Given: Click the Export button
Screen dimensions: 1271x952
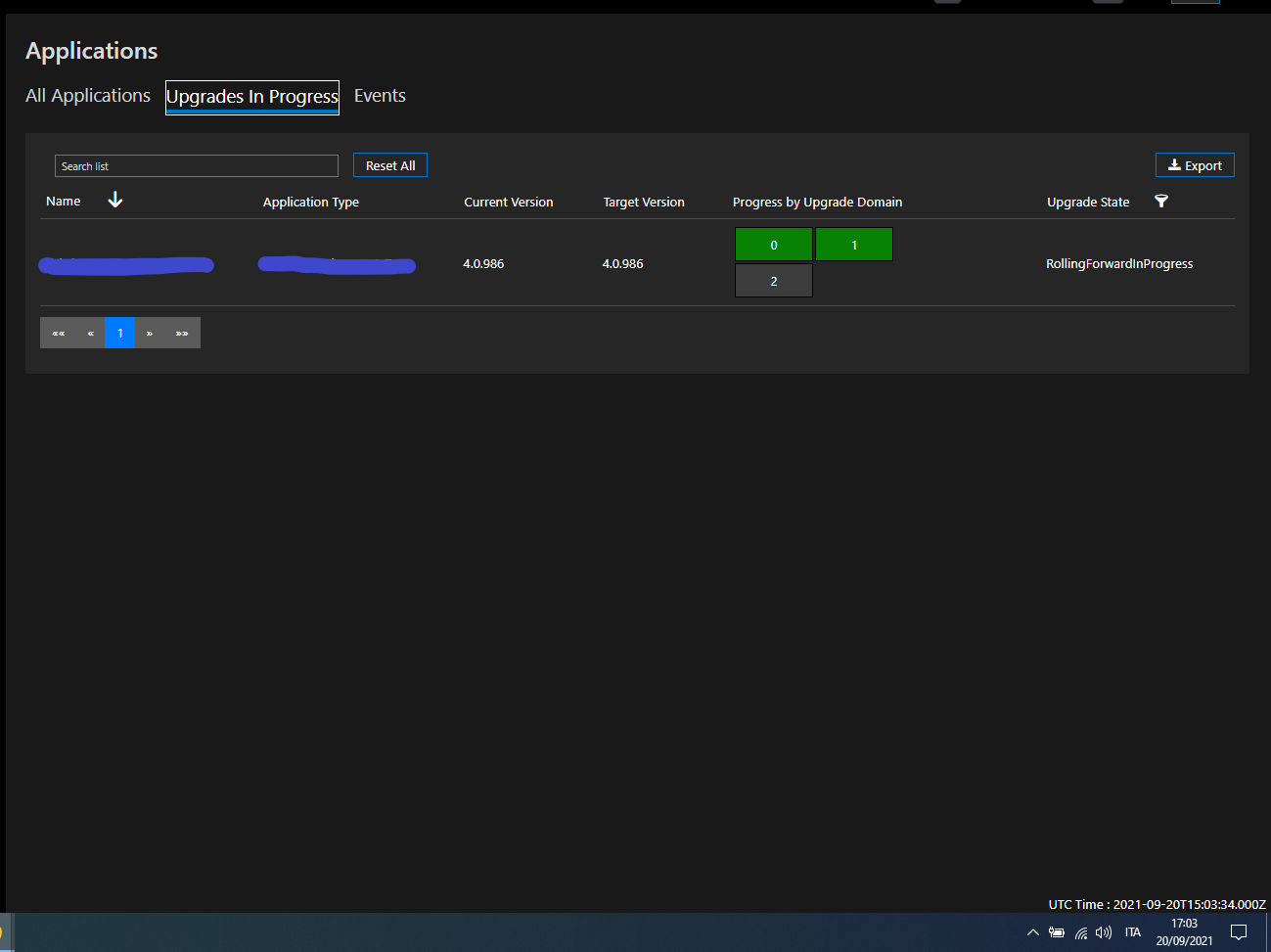Looking at the screenshot, I should tap(1195, 164).
